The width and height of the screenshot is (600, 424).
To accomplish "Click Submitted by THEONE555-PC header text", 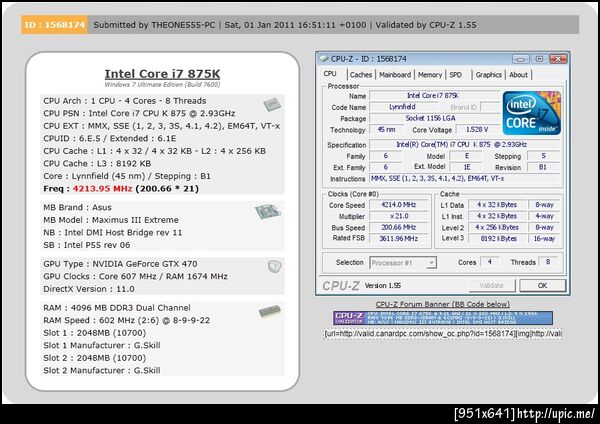I will pyautogui.click(x=154, y=25).
